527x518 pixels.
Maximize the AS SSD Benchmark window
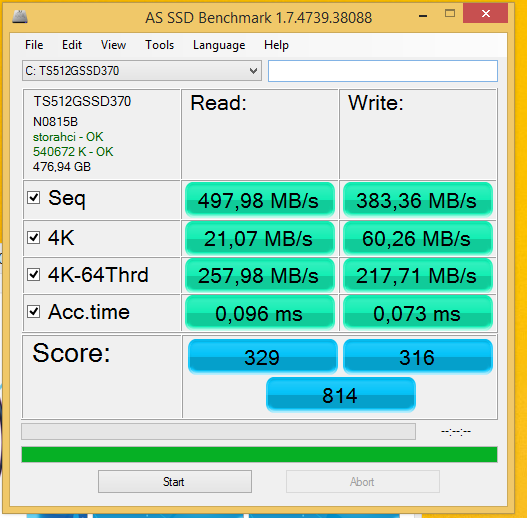click(x=450, y=13)
